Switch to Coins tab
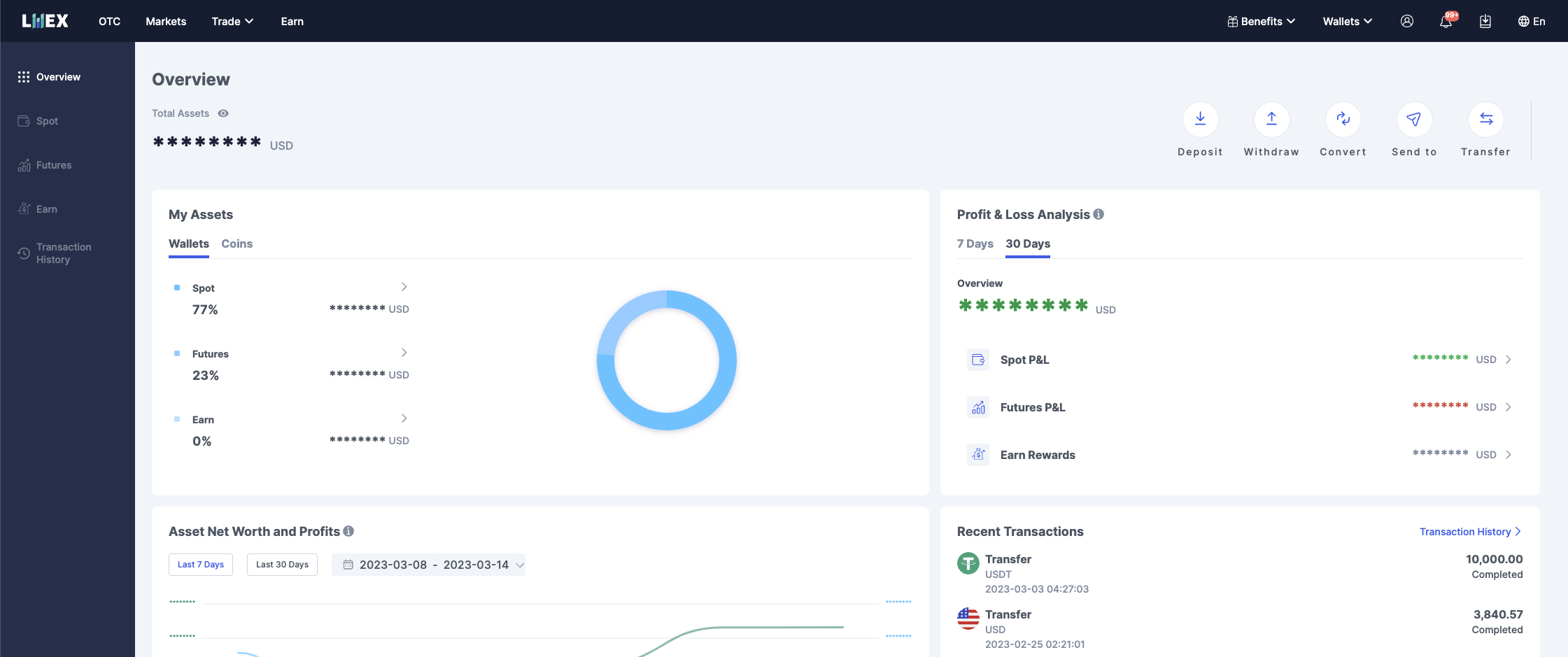1568x657 pixels. [237, 243]
